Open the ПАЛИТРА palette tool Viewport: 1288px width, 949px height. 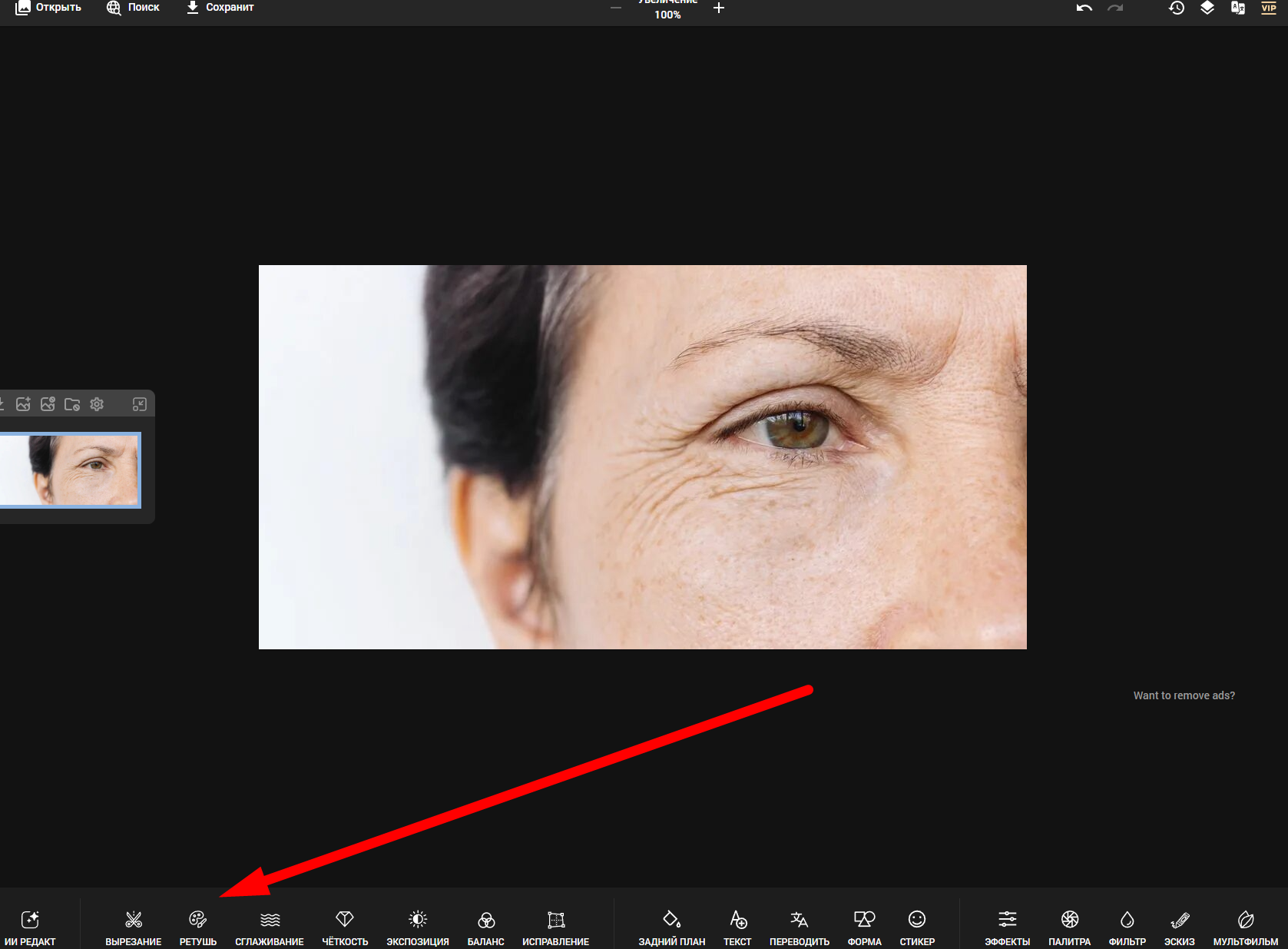click(1070, 927)
